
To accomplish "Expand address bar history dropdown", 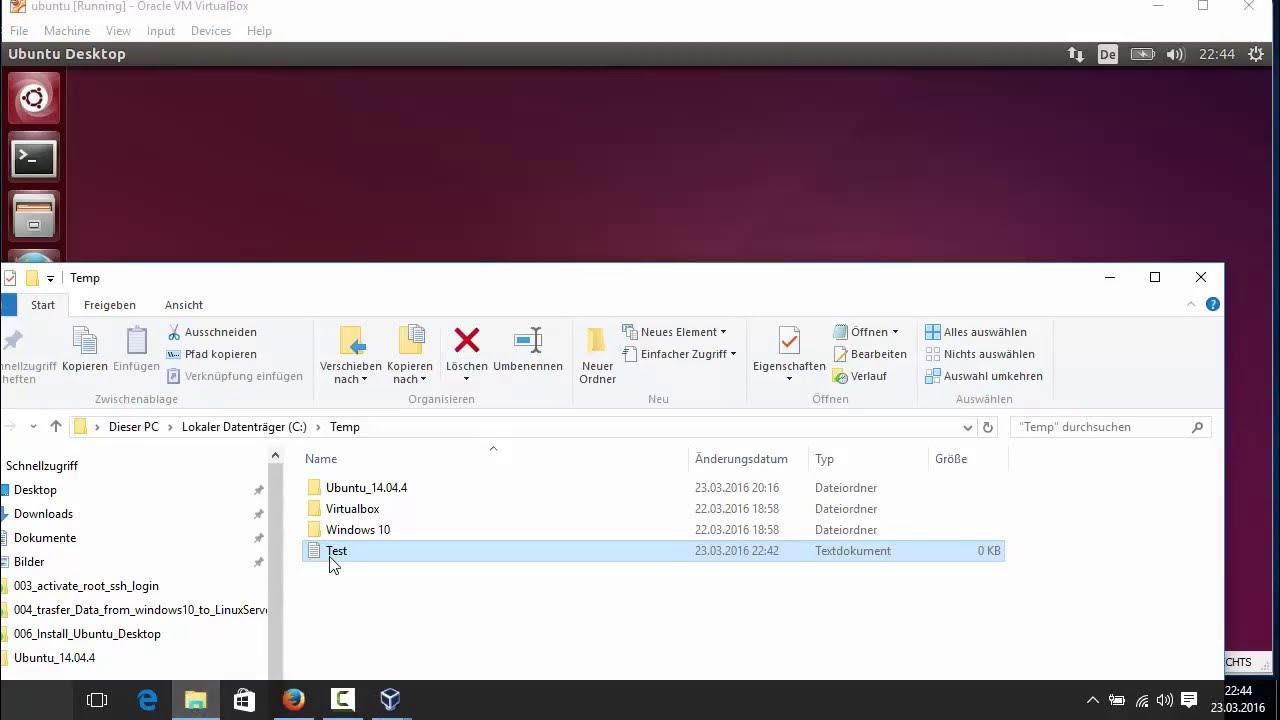I will coord(967,427).
